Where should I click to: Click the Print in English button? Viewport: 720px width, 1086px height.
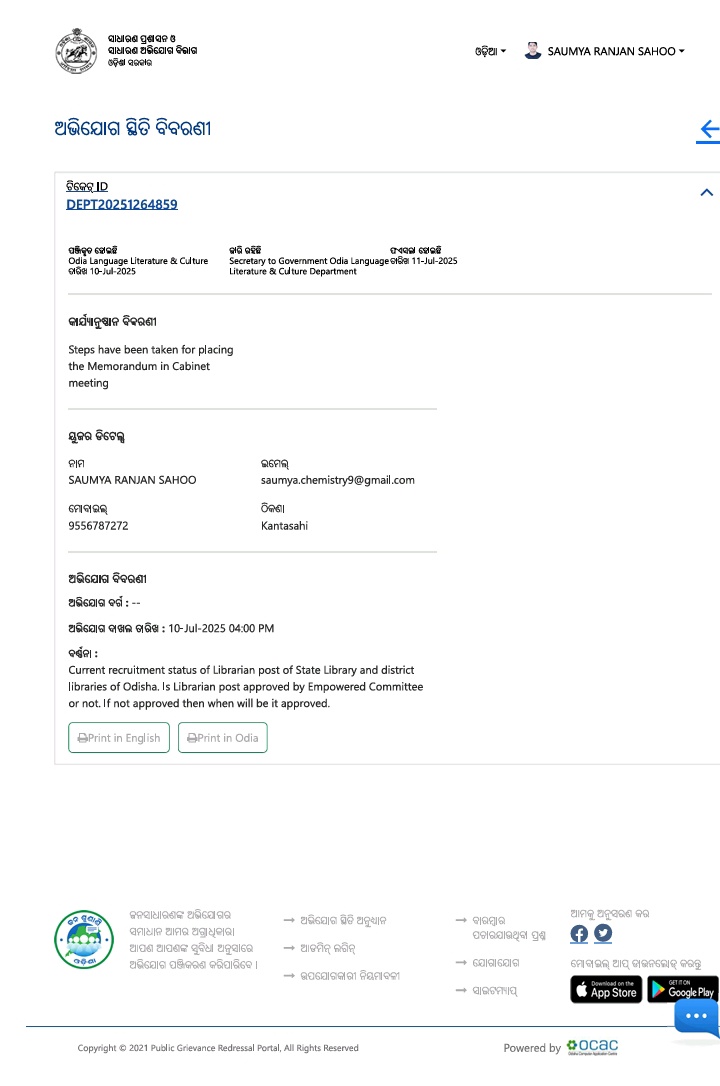119,738
